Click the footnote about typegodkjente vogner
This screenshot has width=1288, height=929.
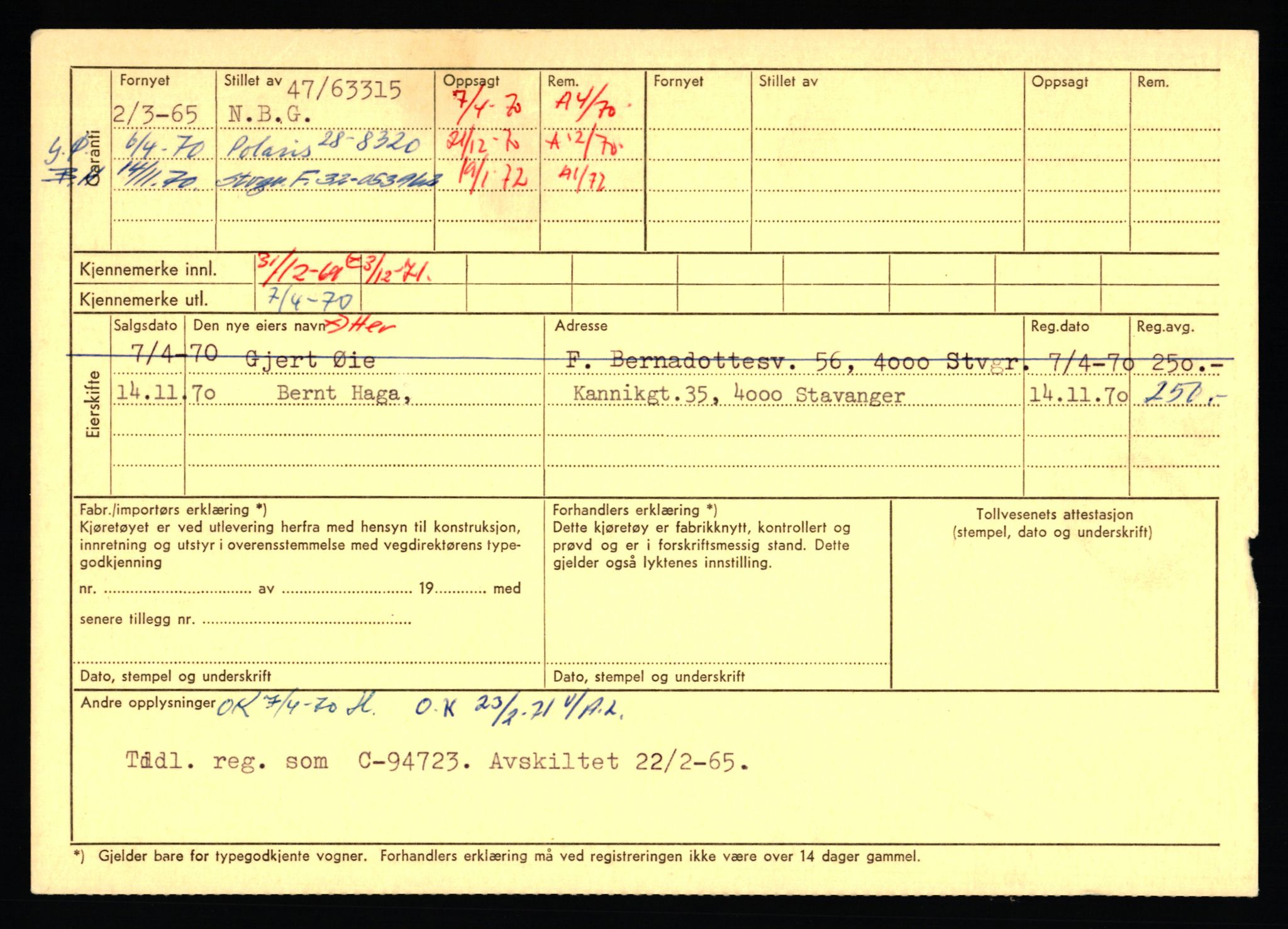tap(496, 856)
